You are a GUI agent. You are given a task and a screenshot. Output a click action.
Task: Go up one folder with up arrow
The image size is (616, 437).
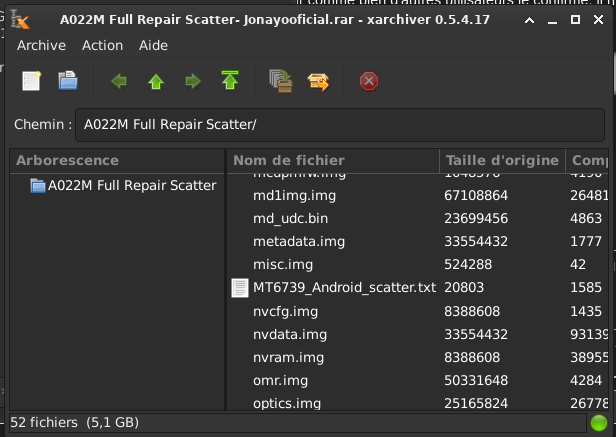[x=156, y=82]
